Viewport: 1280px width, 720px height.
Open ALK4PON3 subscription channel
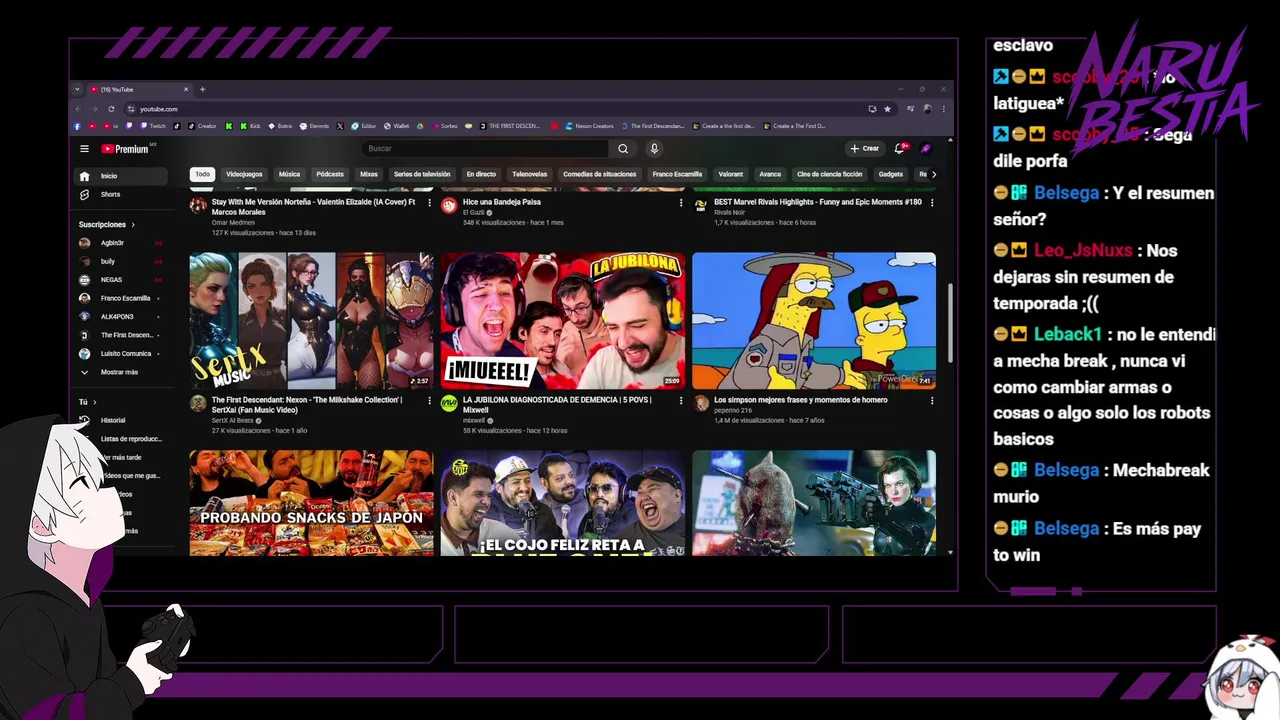pyautogui.click(x=122, y=317)
